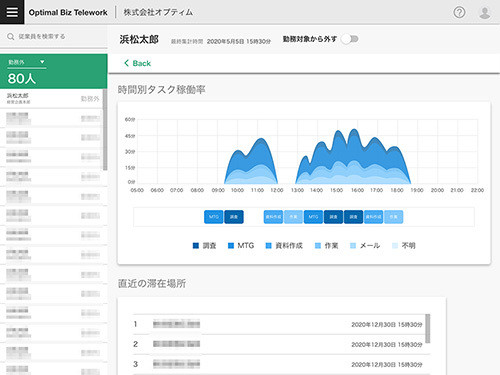
Task: Click the final 作業 task block
Action: point(393,217)
